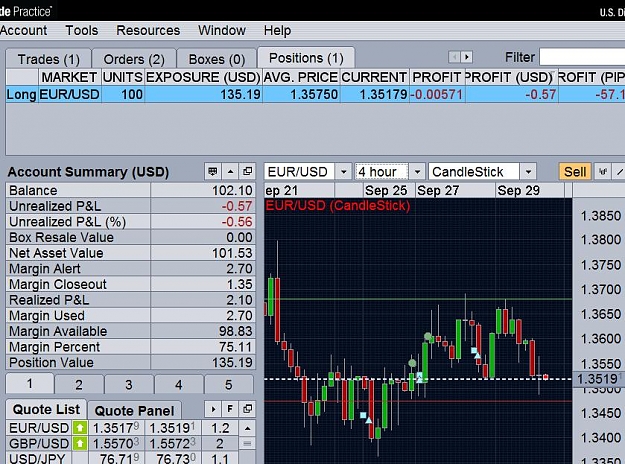625x464 pixels.
Task: Collapse the Account Summary panel with up arrow
Action: pyautogui.click(x=230, y=172)
